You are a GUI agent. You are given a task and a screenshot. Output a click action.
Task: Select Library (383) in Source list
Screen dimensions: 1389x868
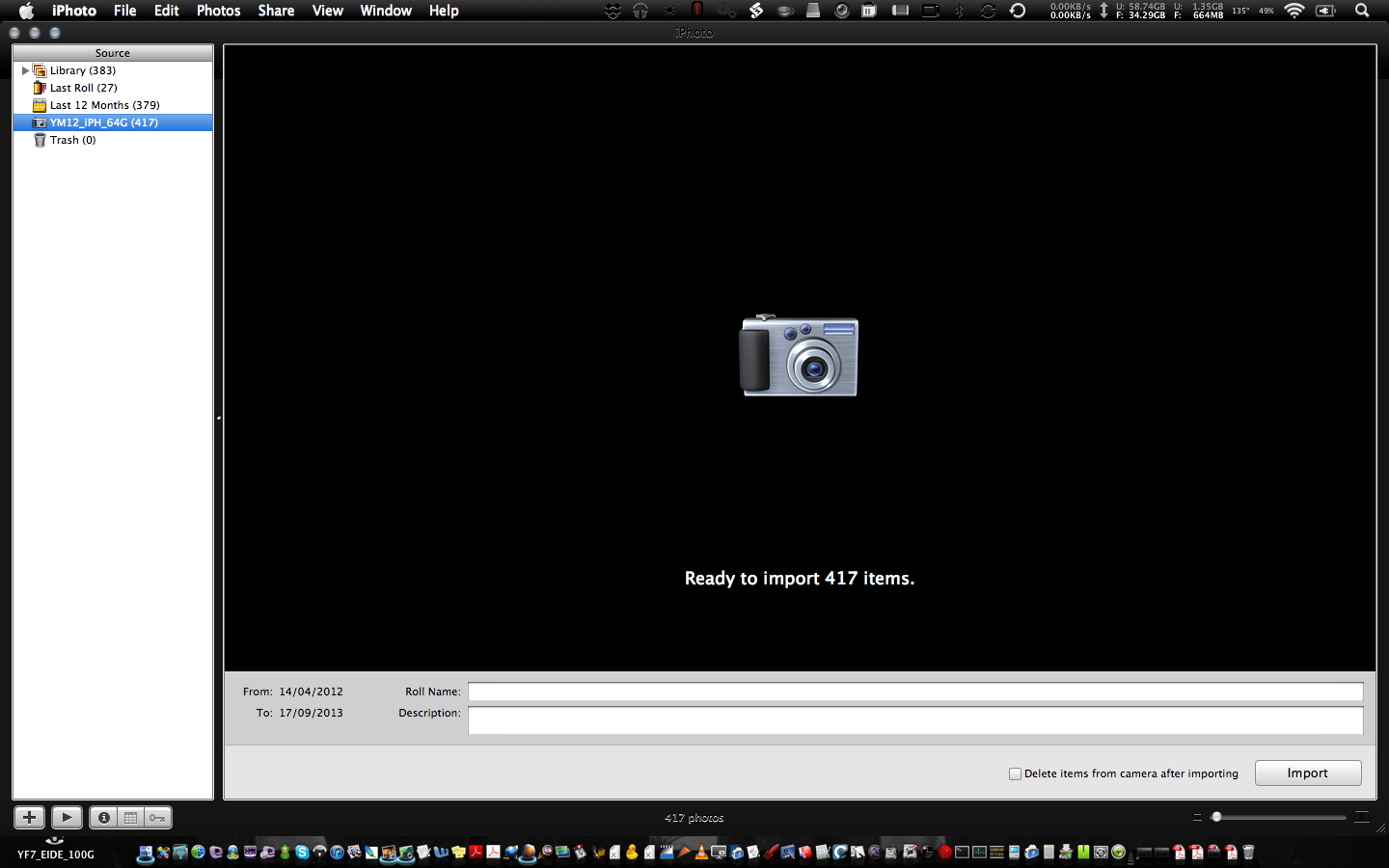[x=113, y=70]
